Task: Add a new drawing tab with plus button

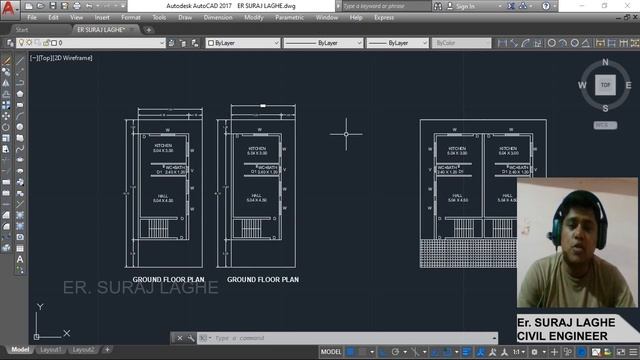Action: (x=149, y=30)
